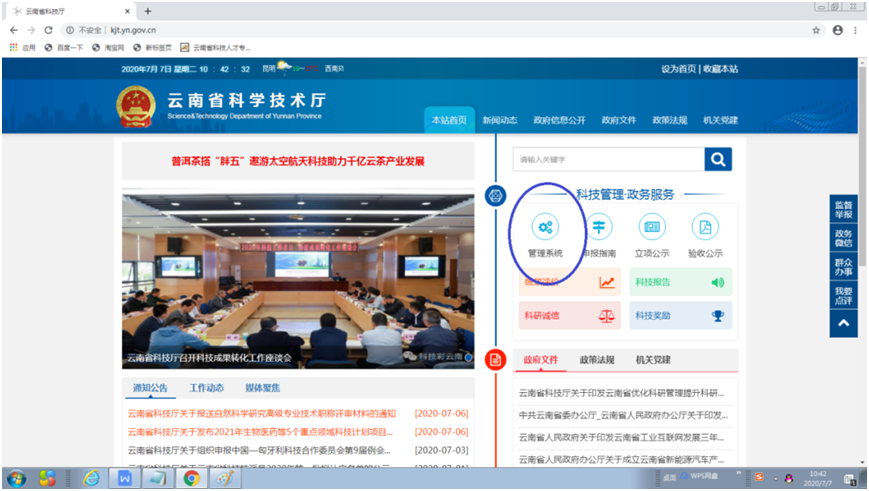Switch to the 工作动态 tab

(207, 388)
